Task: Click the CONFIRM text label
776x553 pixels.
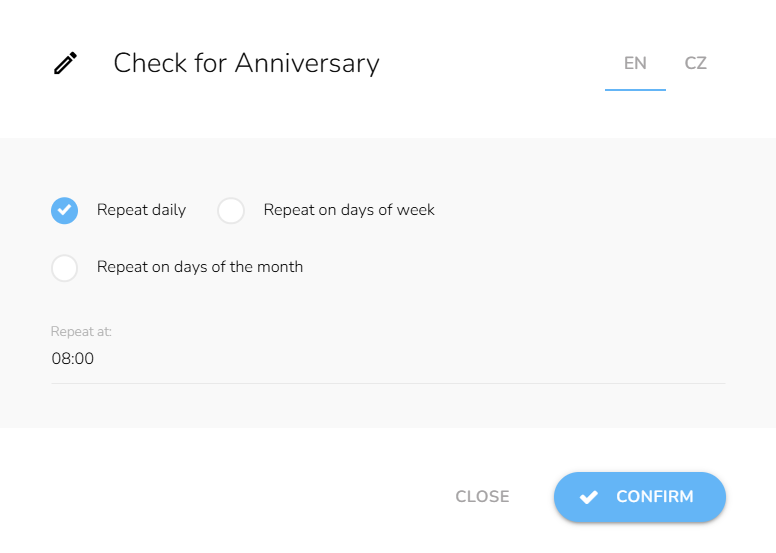Action: click(x=655, y=497)
